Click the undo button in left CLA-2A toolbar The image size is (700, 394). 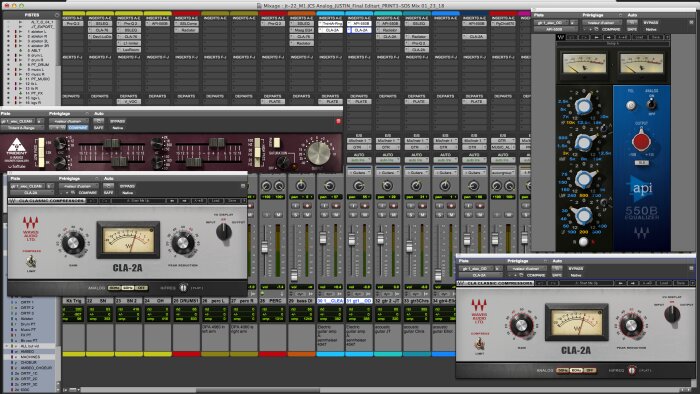coord(93,201)
